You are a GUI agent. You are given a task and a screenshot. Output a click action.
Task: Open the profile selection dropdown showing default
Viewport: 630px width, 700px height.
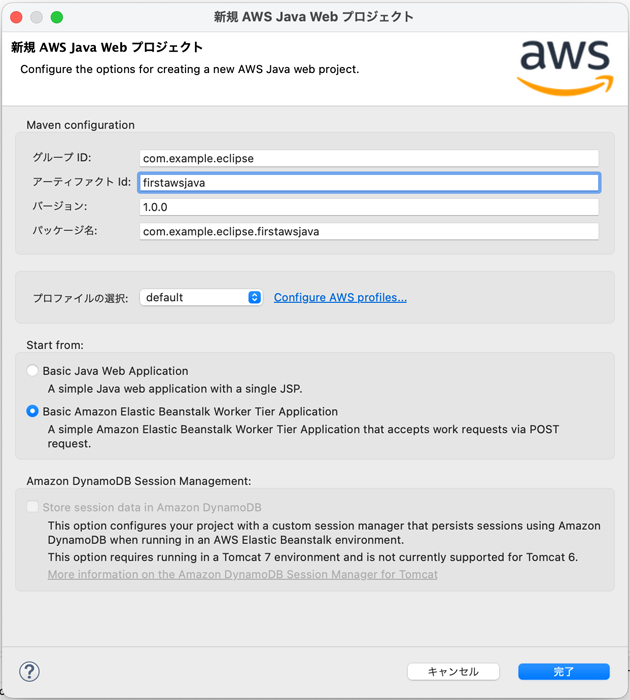coord(201,297)
